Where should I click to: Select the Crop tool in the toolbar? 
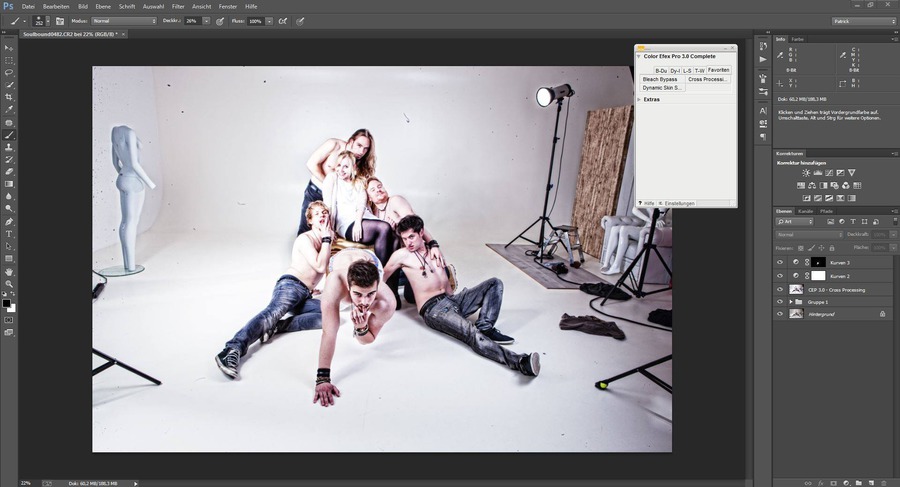click(x=10, y=97)
